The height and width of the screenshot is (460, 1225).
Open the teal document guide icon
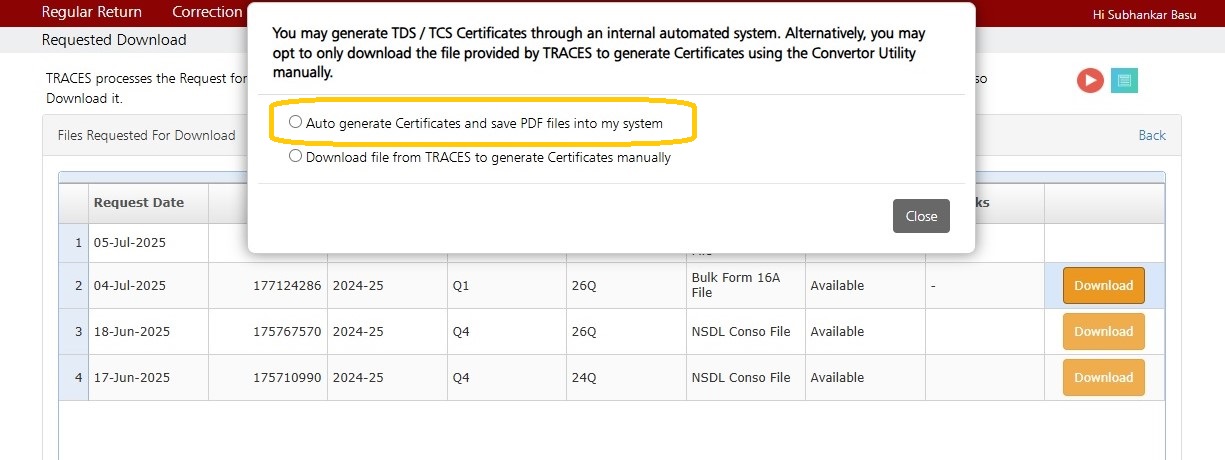(x=1124, y=81)
